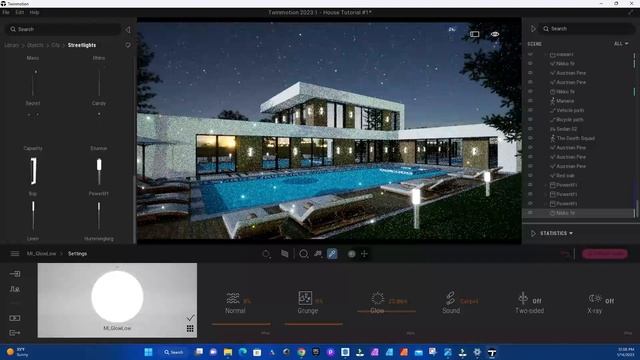Open the Edit menu
Screen dimensions: 640x360
(x=20, y=12)
